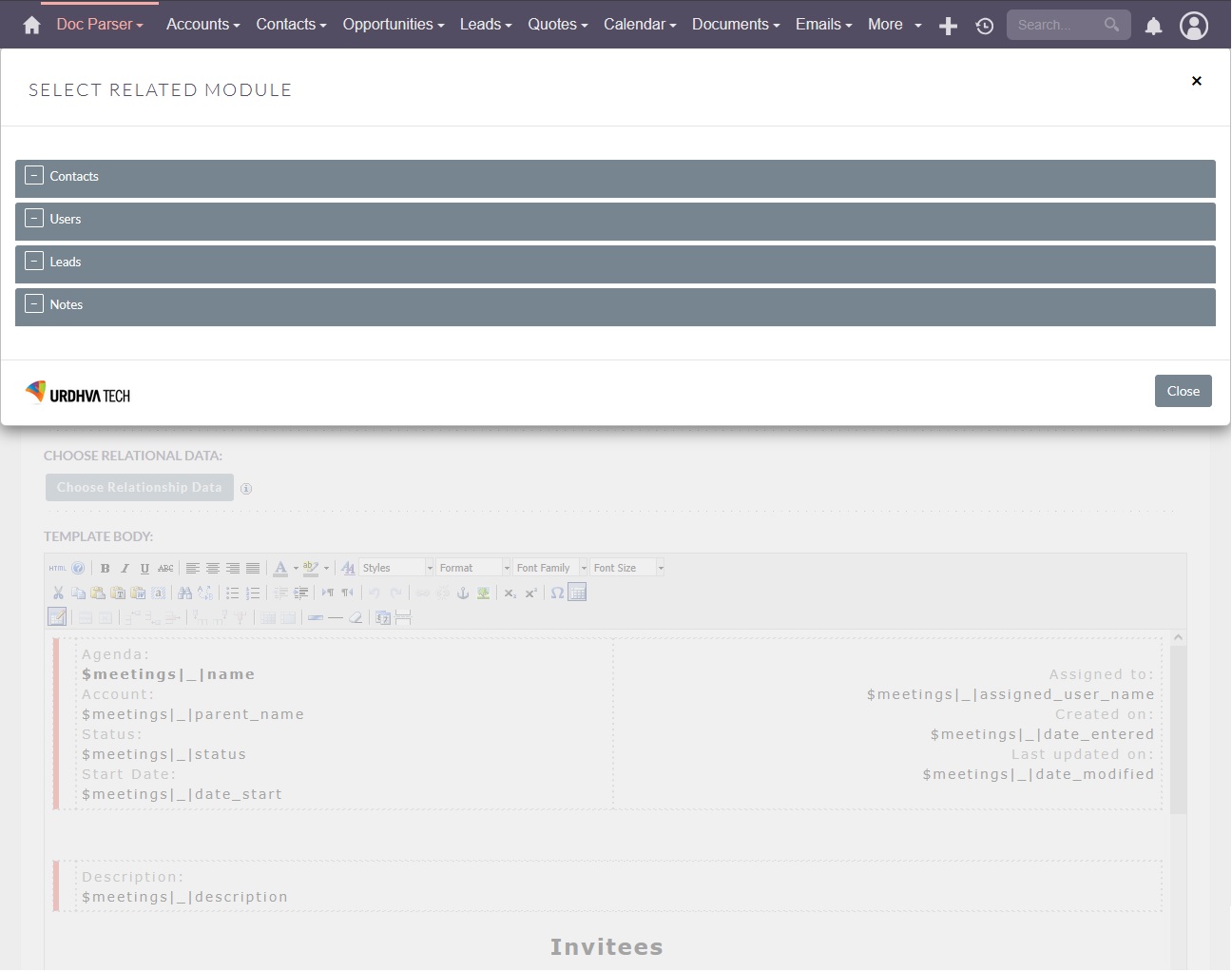Image resolution: width=1232 pixels, height=972 pixels.
Task: Click the search magnifier icon
Action: 1111,25
